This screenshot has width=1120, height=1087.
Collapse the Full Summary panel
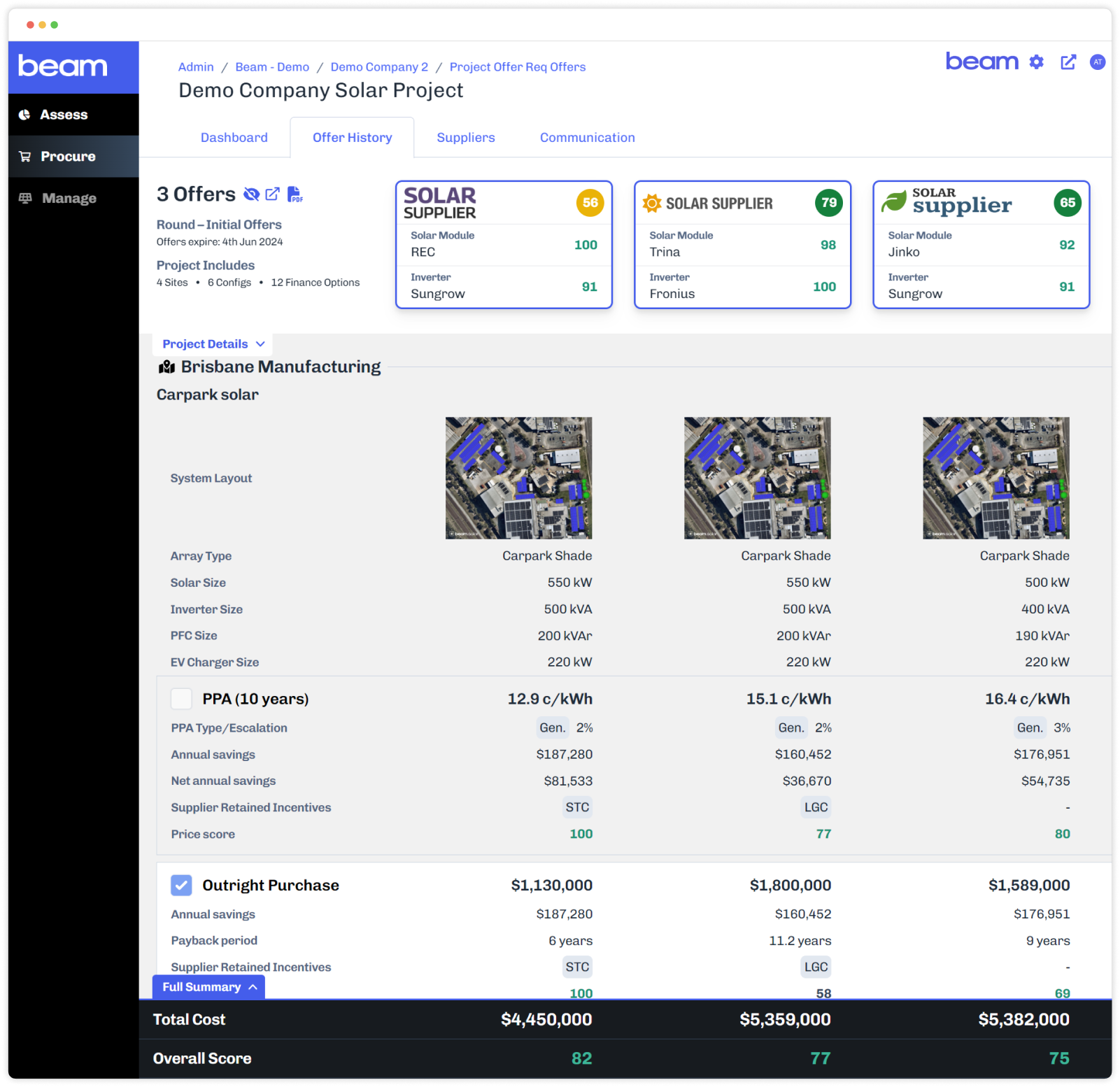pyautogui.click(x=208, y=987)
